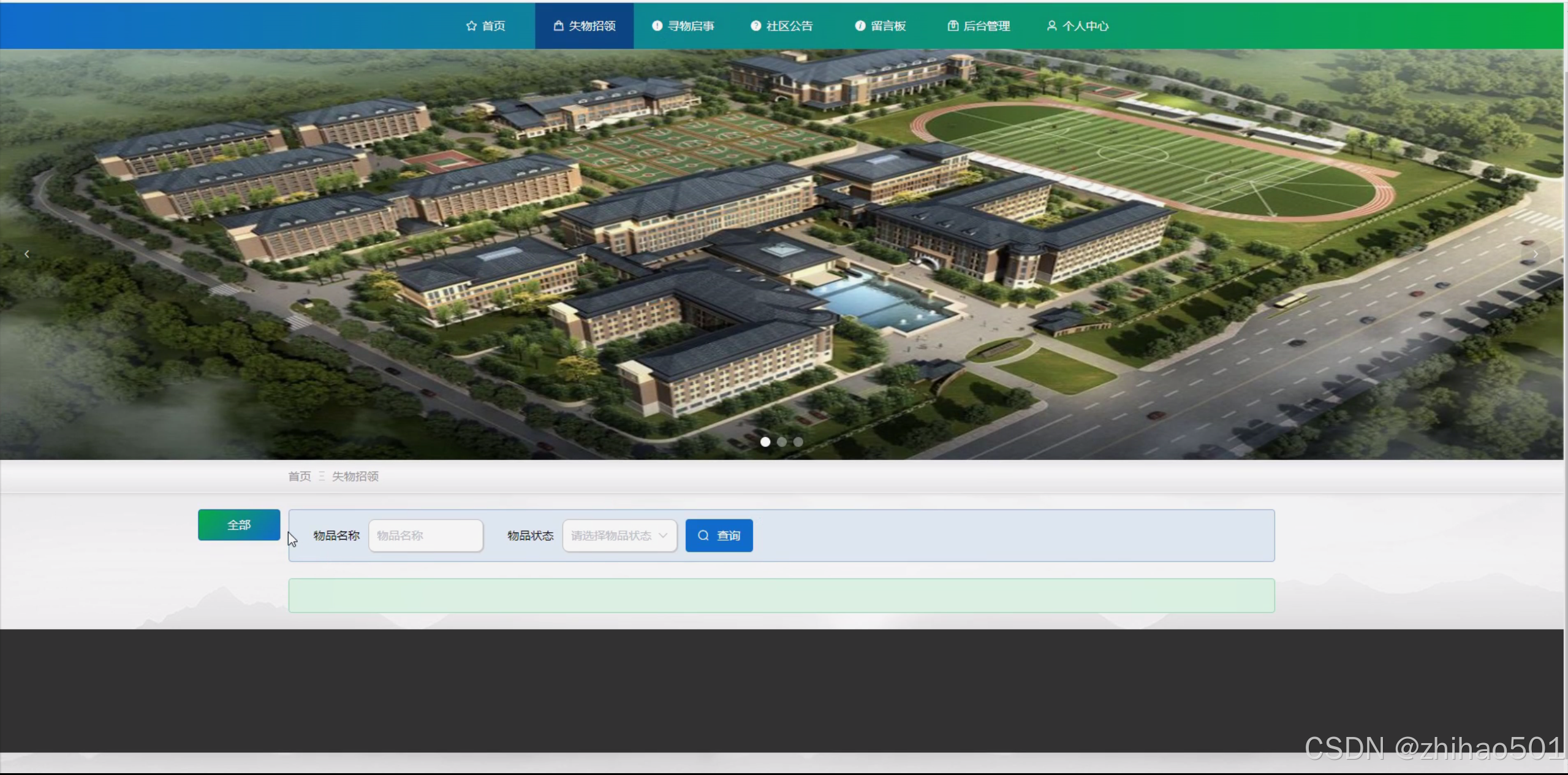This screenshot has height=775, width=1568.
Task: Click the 物品状态 dropdown chevron arrow
Action: 663,535
